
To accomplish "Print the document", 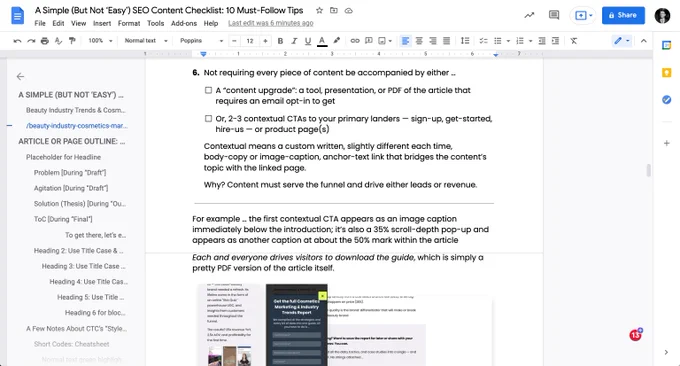I will tap(45, 41).
